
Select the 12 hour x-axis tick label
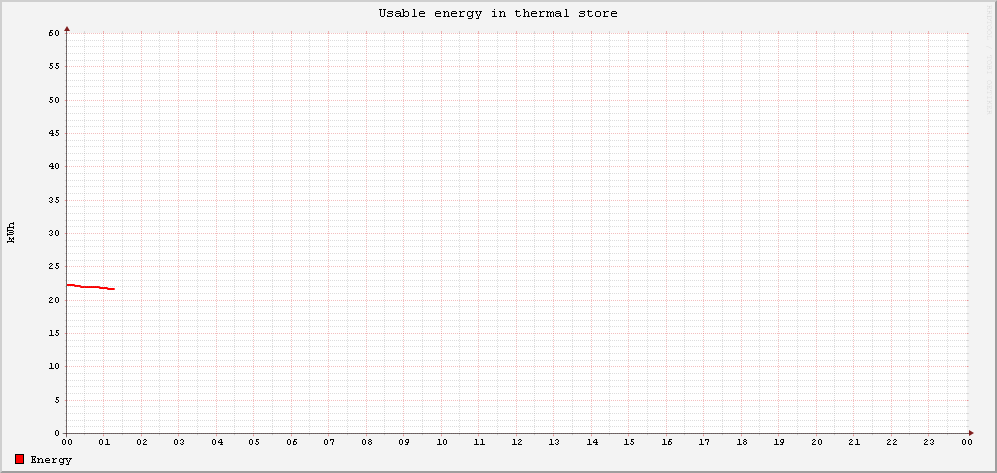(x=517, y=442)
